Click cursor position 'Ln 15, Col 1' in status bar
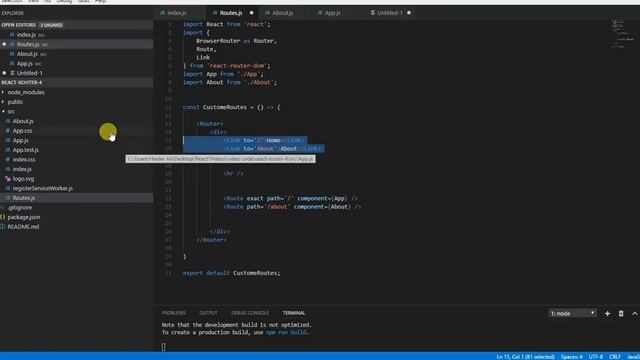 [x=525, y=357]
